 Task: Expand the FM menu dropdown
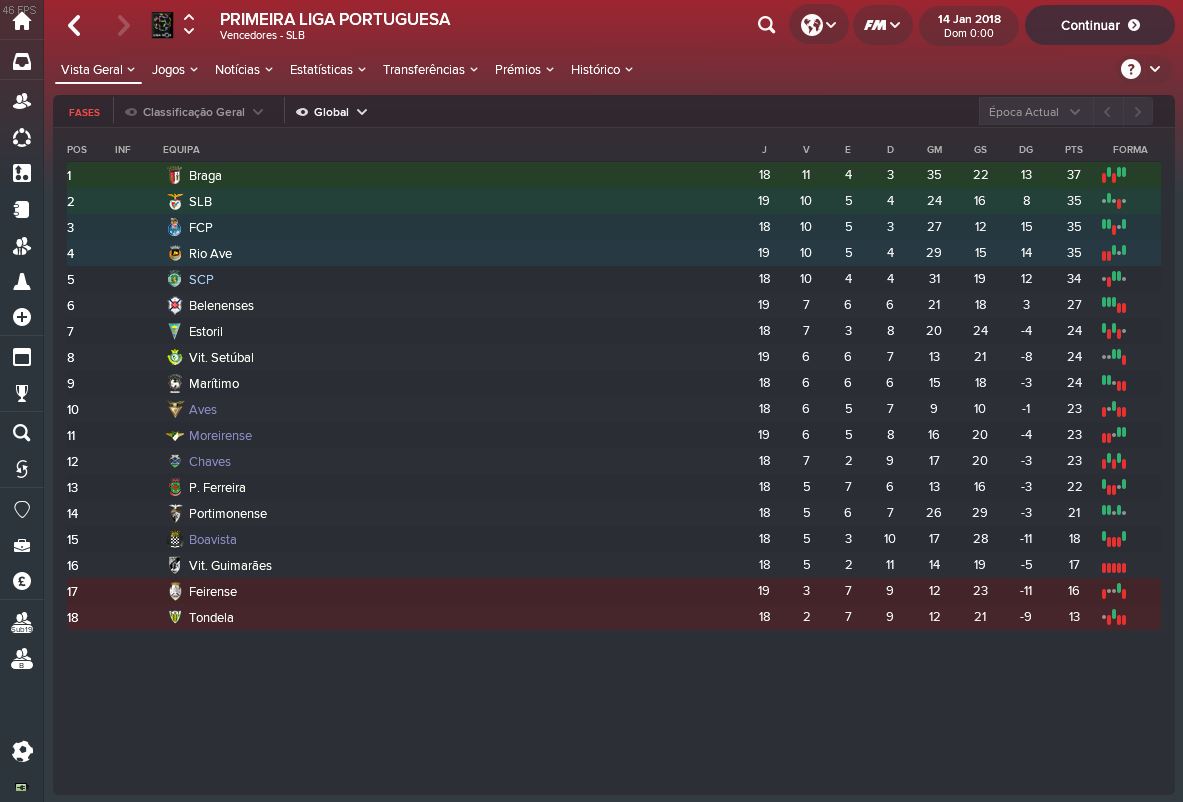pyautogui.click(x=882, y=25)
